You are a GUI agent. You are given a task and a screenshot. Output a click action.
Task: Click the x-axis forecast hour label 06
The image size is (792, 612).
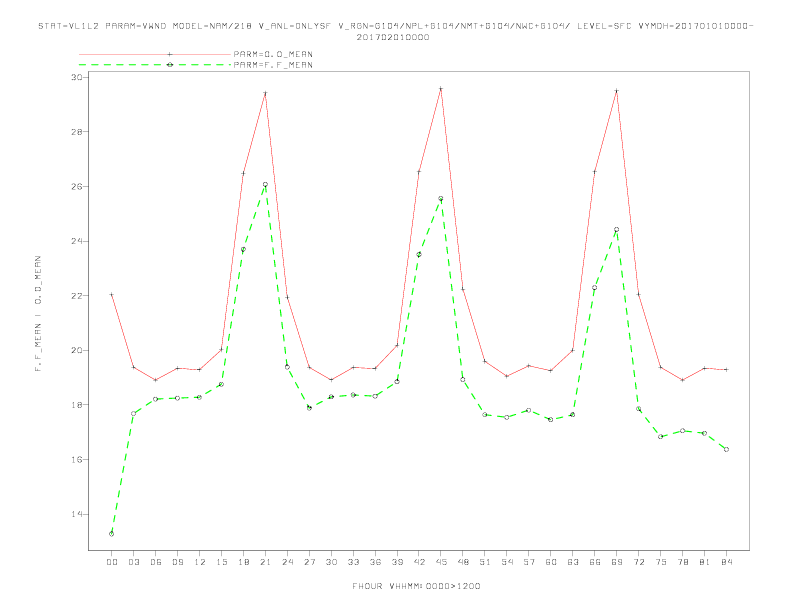156,562
